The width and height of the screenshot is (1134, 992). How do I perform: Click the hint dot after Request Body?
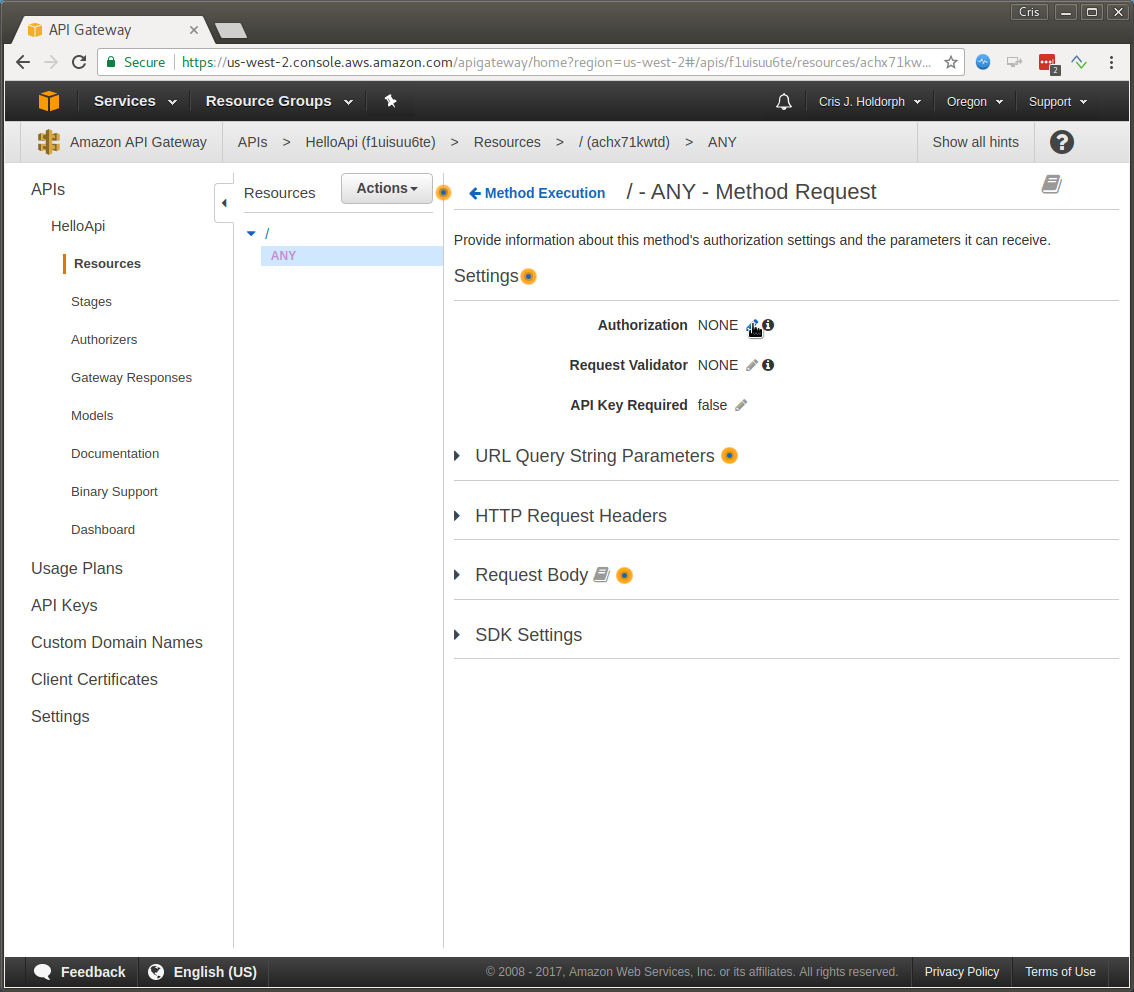pyautogui.click(x=624, y=576)
